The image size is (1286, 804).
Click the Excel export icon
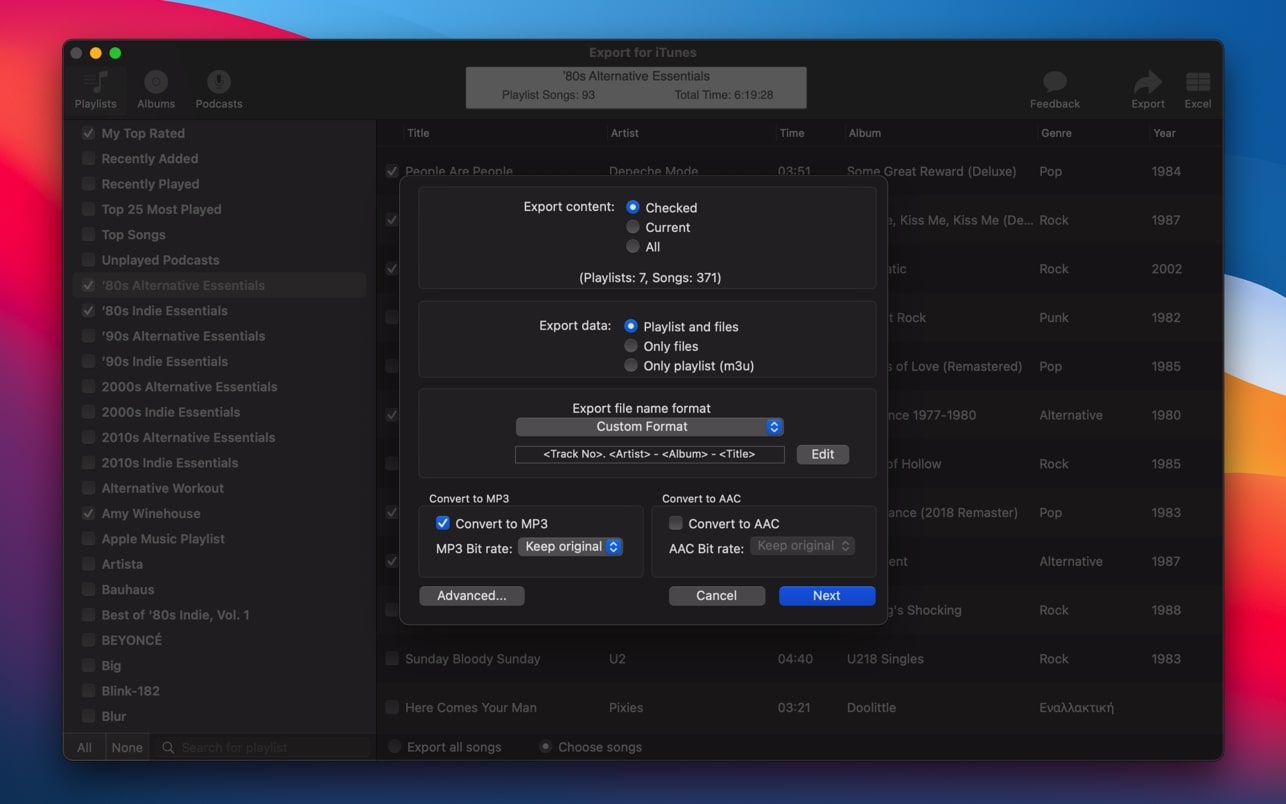[1197, 83]
